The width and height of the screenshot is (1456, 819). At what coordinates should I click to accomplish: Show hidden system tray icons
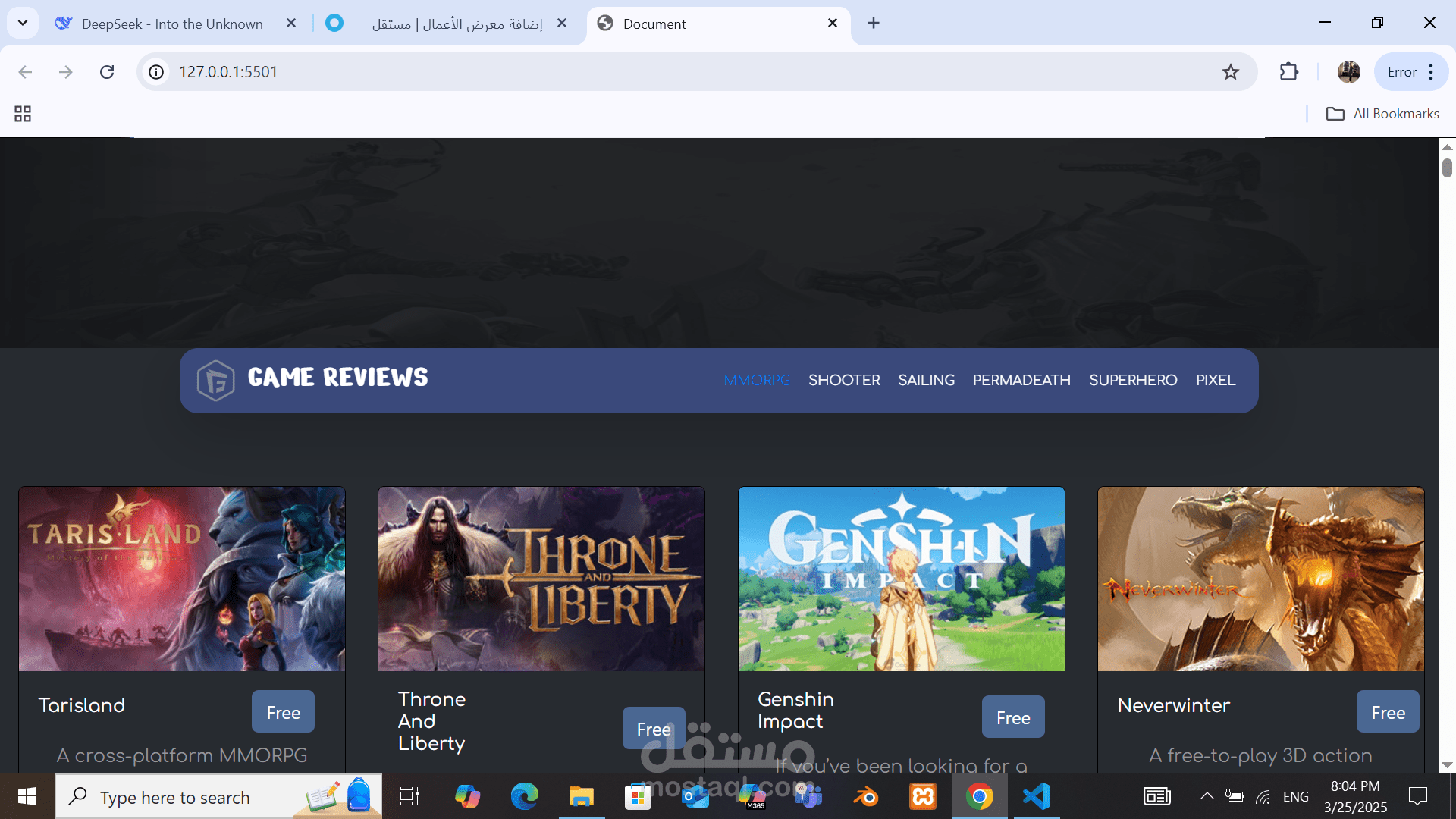pyautogui.click(x=1207, y=796)
